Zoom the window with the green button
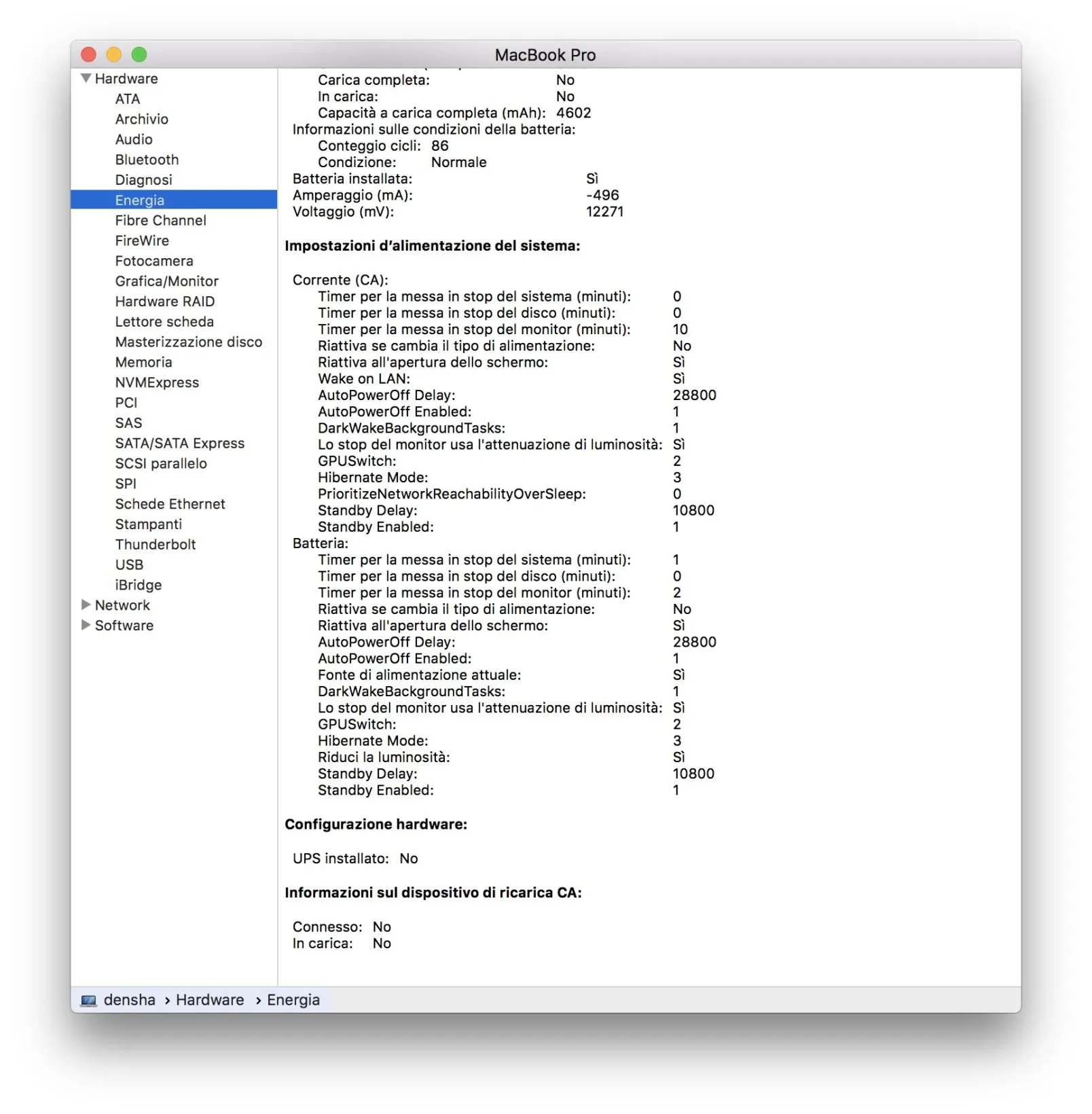The image size is (1092, 1114). point(139,54)
